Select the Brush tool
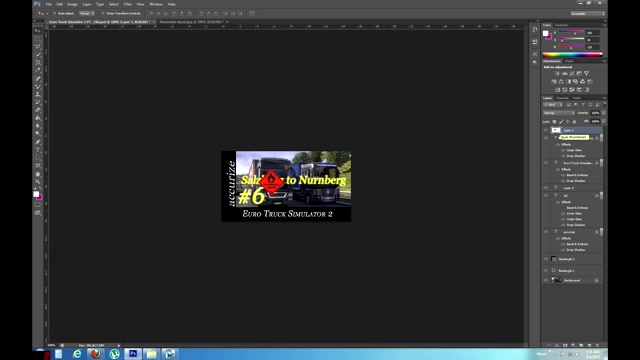 click(x=38, y=86)
